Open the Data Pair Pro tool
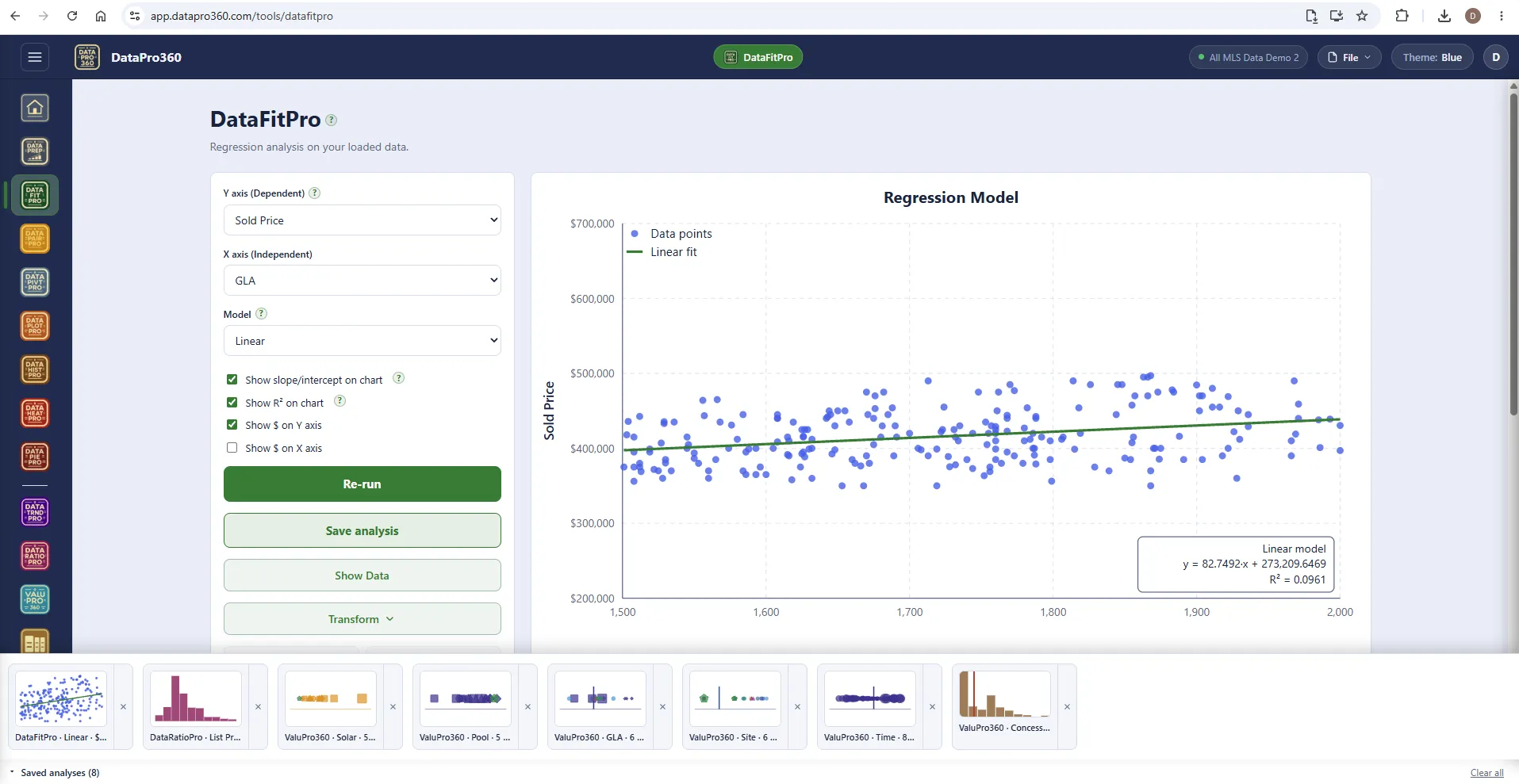Viewport: 1519px width, 784px height. click(35, 239)
